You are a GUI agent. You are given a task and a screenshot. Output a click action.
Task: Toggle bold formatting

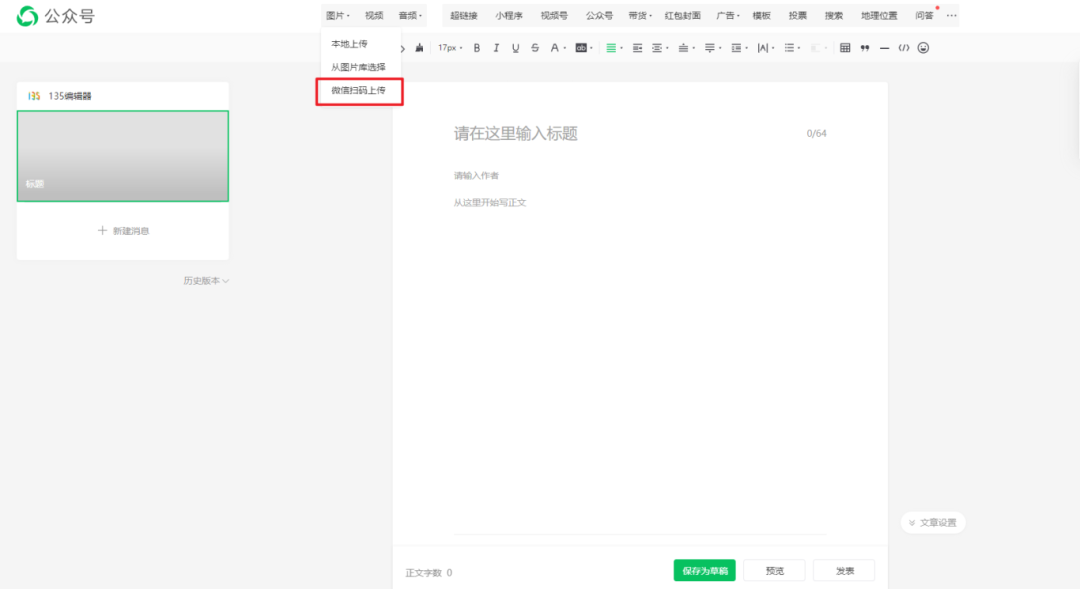point(477,48)
